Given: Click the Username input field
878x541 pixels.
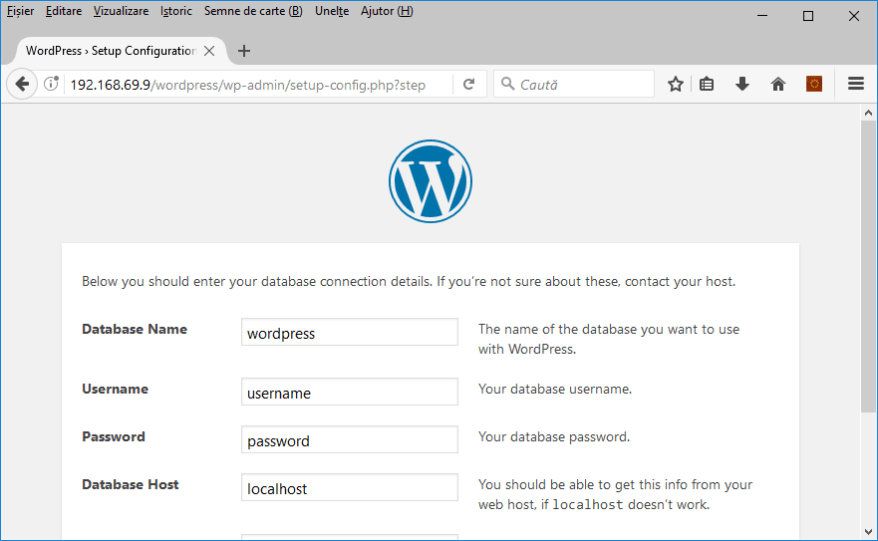Looking at the screenshot, I should pyautogui.click(x=349, y=393).
